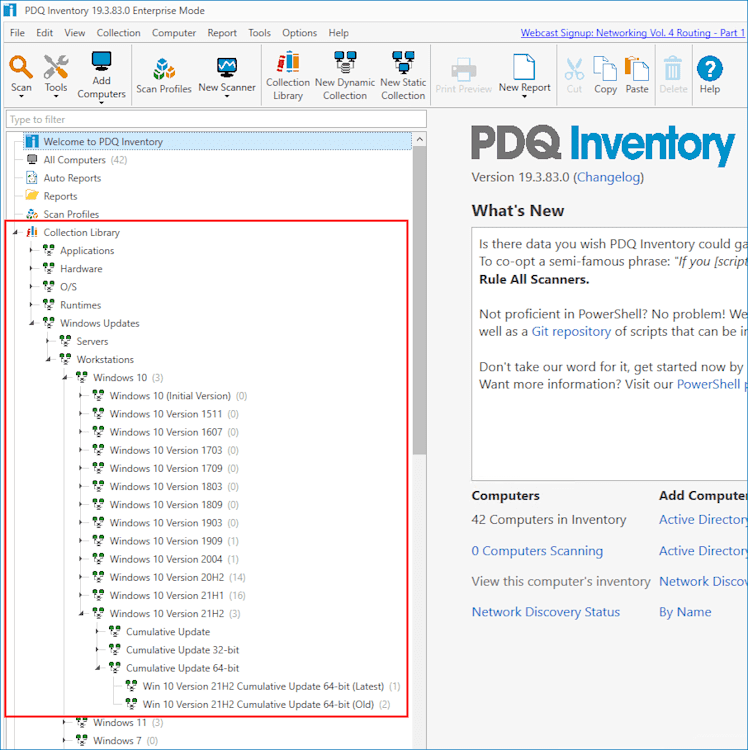Click the 0 Computers Scanning link
Viewport: 748px width, 750px height.
(537, 551)
